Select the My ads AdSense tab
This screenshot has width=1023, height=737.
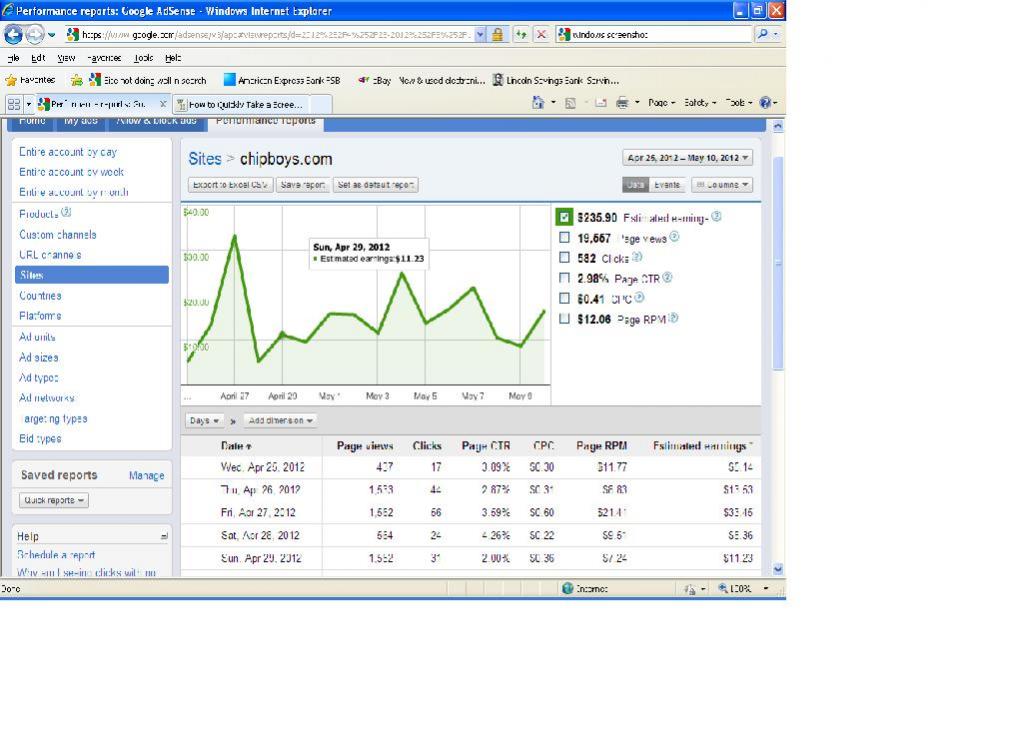[80, 122]
